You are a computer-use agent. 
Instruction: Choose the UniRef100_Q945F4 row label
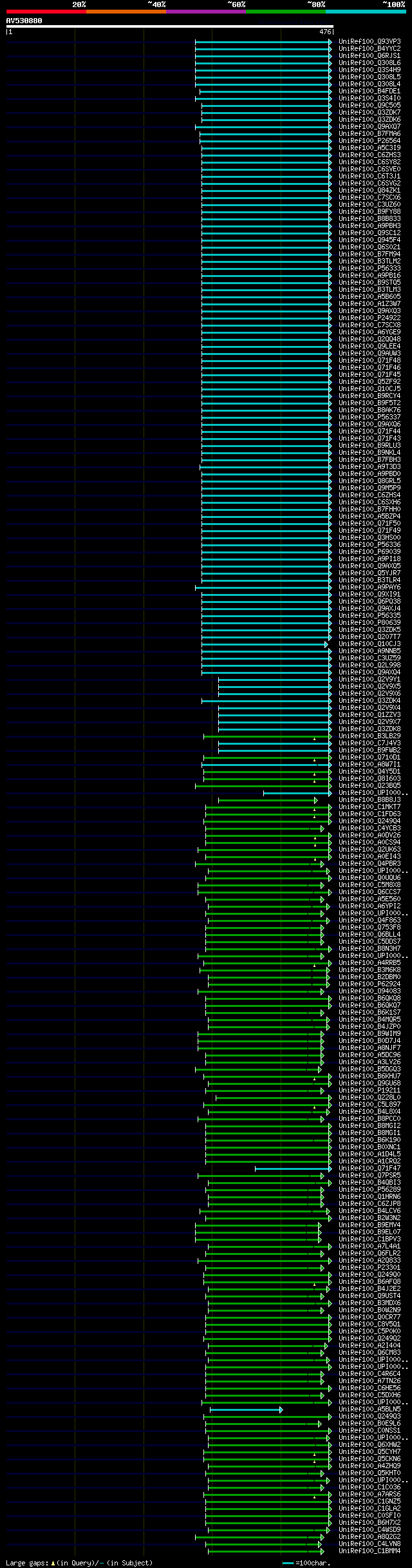tap(370, 240)
